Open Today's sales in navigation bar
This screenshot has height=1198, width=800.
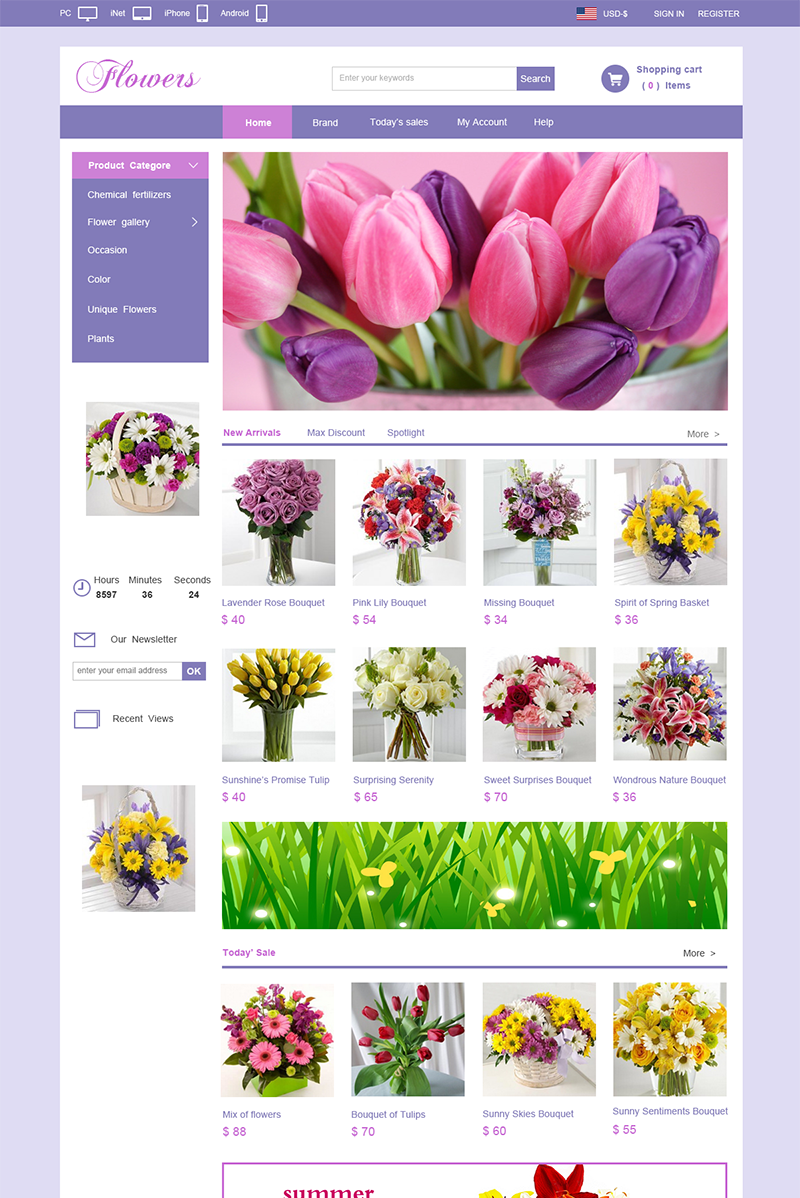click(x=399, y=122)
